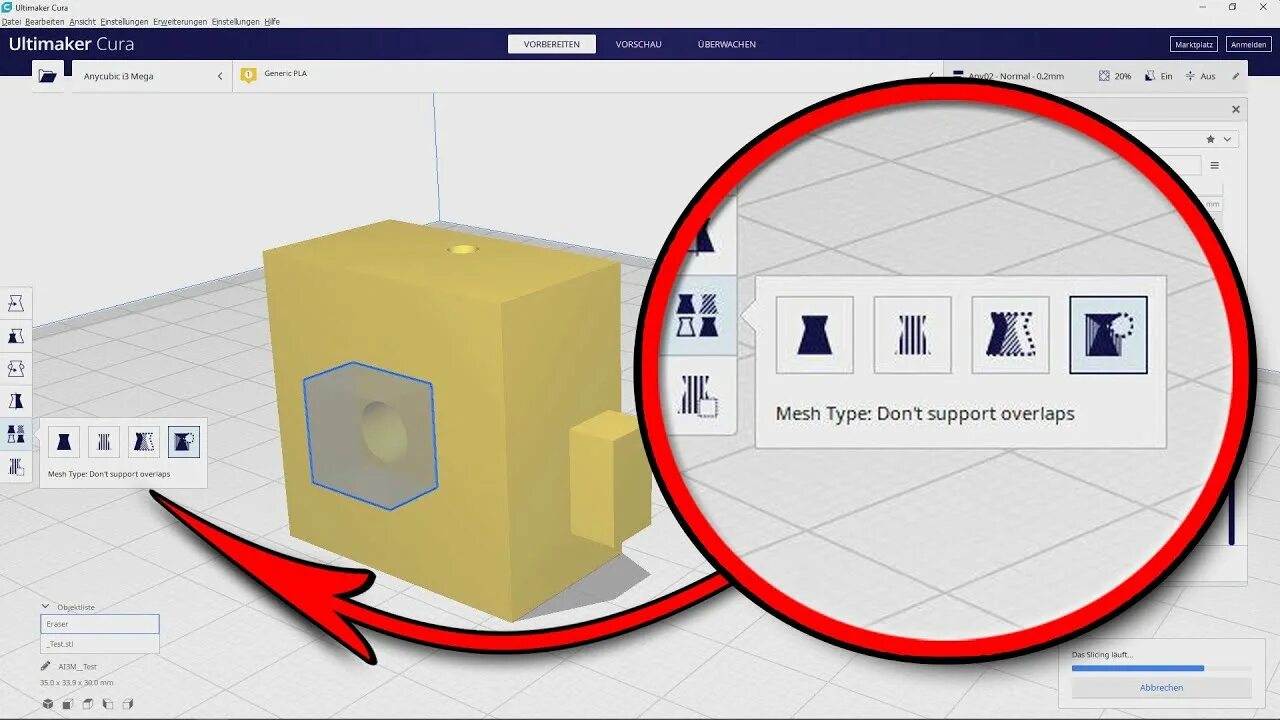Expand the Anycubic i3 Mega printer selector

[152, 76]
